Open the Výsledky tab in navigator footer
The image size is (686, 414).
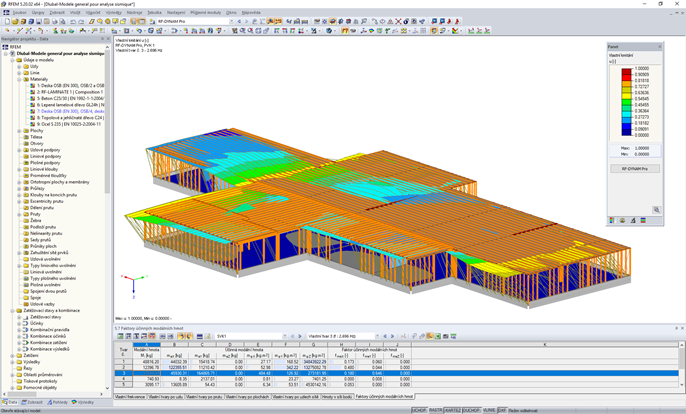tap(83, 402)
